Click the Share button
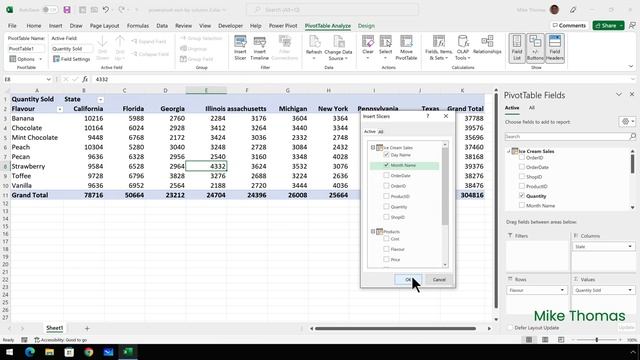Screen dimensions: 640x360 (x=608, y=25)
